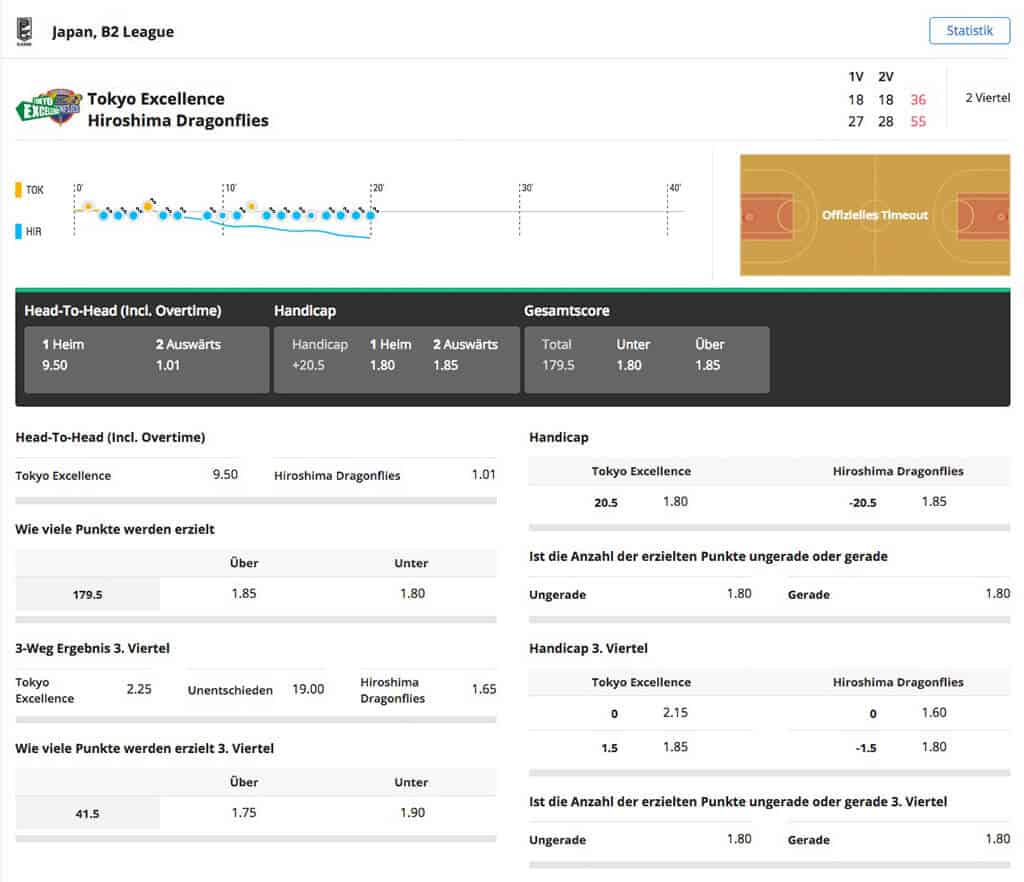
Task: Choose Tokyo Excellence 0 handicap 2.15 3. Viertel
Action: (x=641, y=713)
